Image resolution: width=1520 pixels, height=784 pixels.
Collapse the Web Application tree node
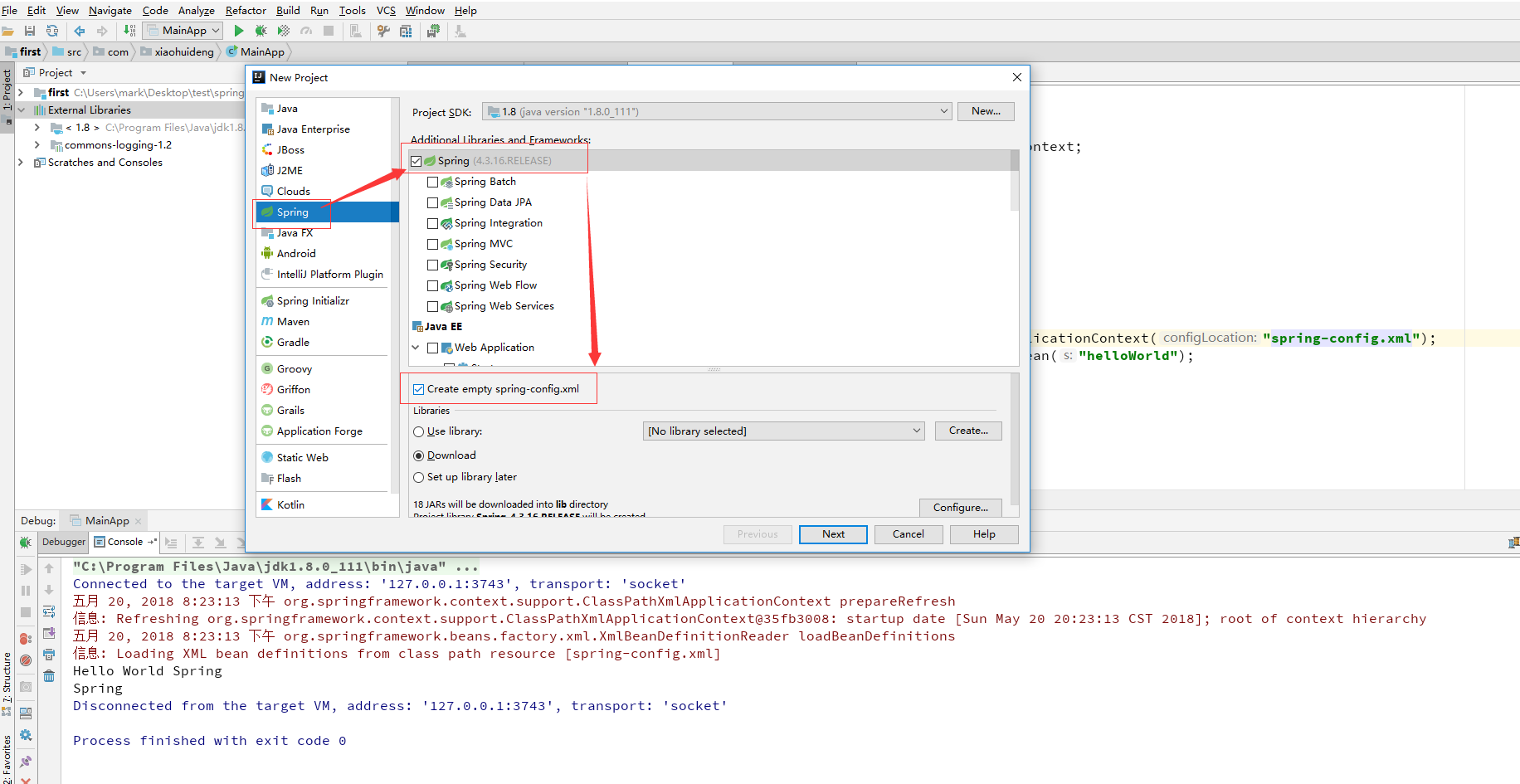(416, 348)
